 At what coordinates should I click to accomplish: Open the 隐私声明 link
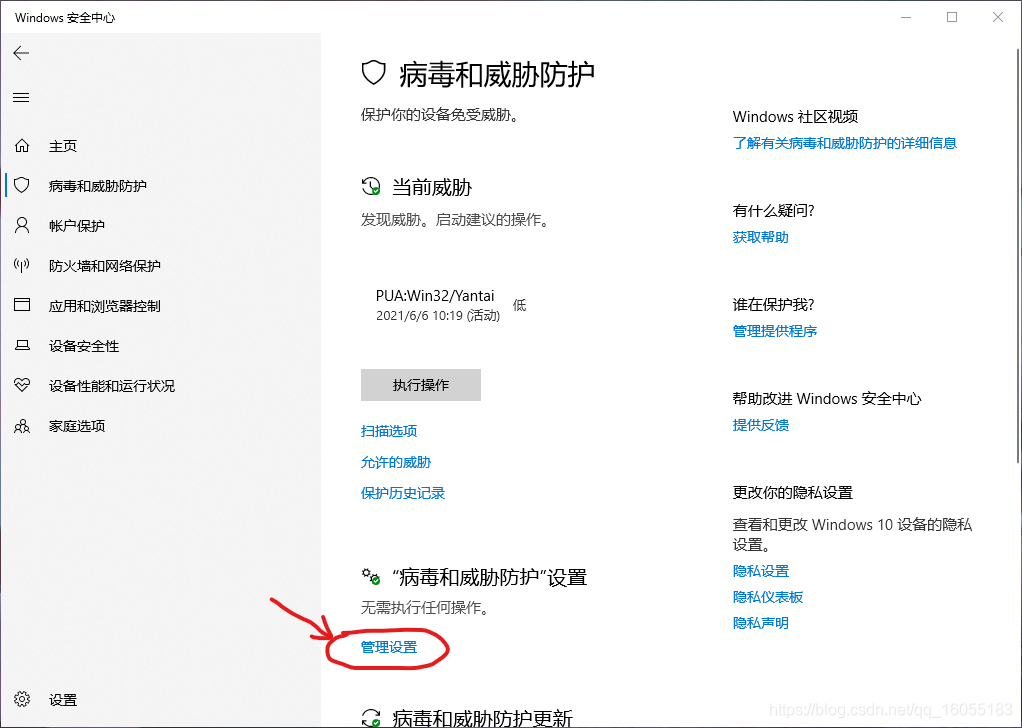[x=761, y=623]
